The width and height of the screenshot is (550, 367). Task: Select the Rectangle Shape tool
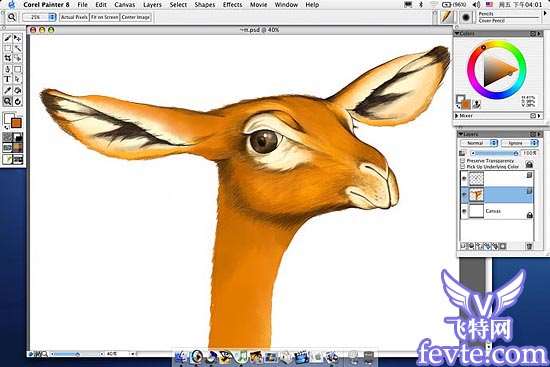tap(18, 69)
